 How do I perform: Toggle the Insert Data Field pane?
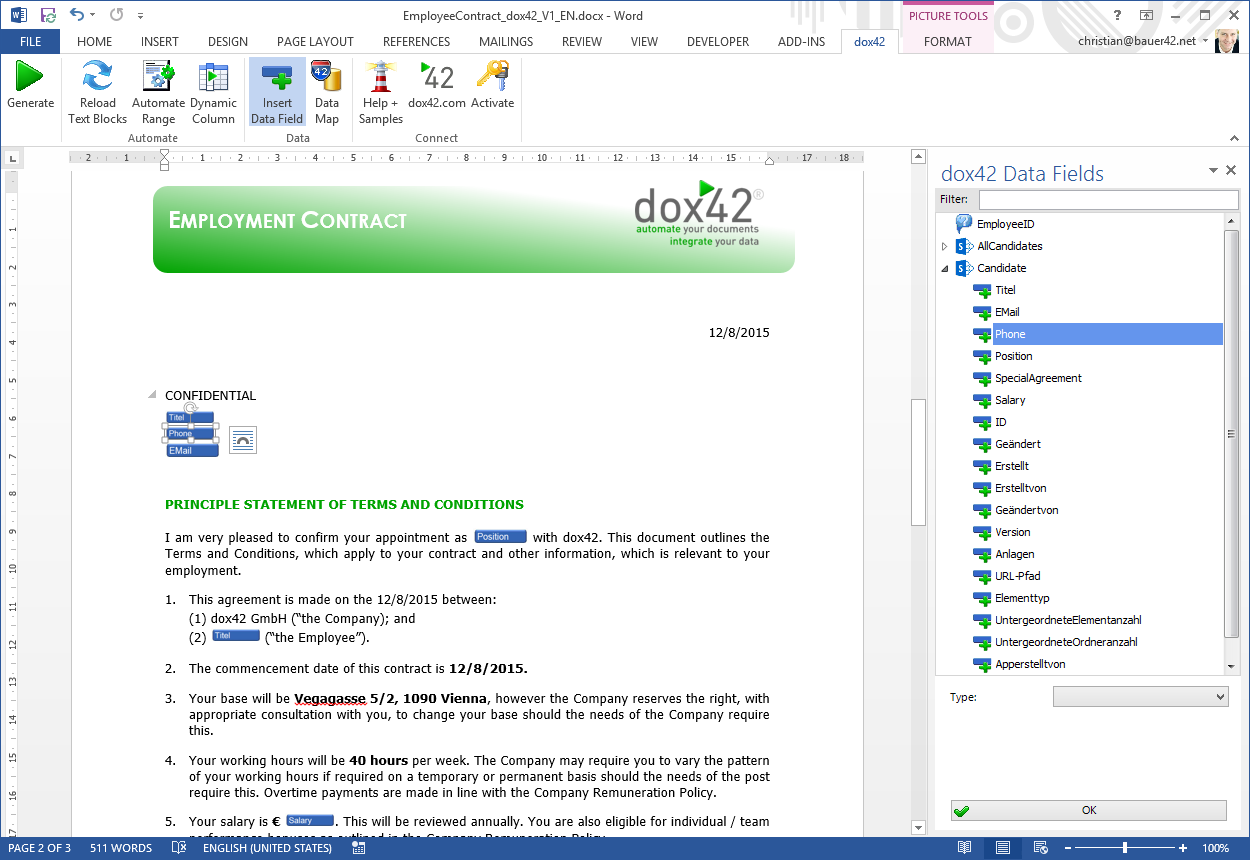coord(277,92)
